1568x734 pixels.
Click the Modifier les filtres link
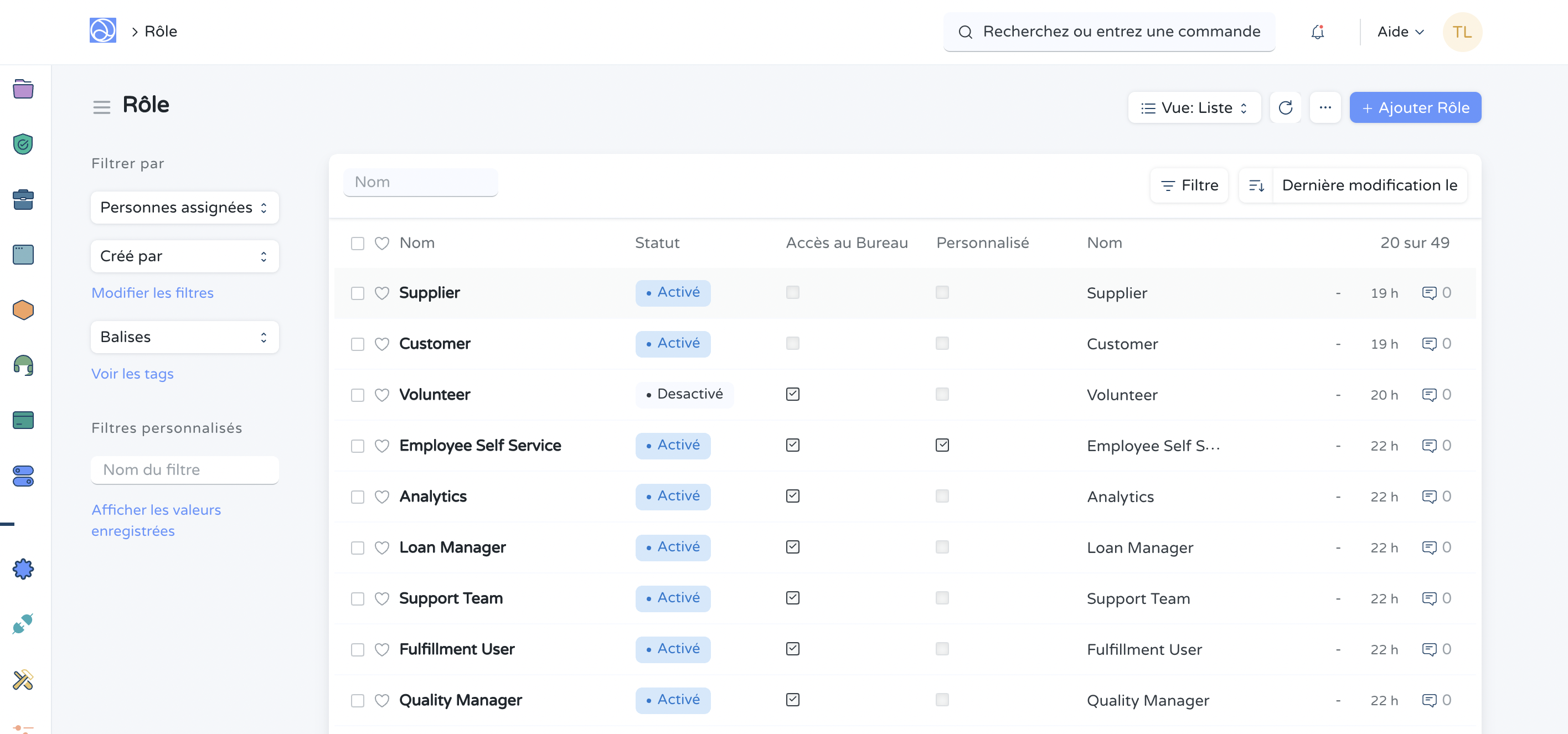(x=152, y=293)
